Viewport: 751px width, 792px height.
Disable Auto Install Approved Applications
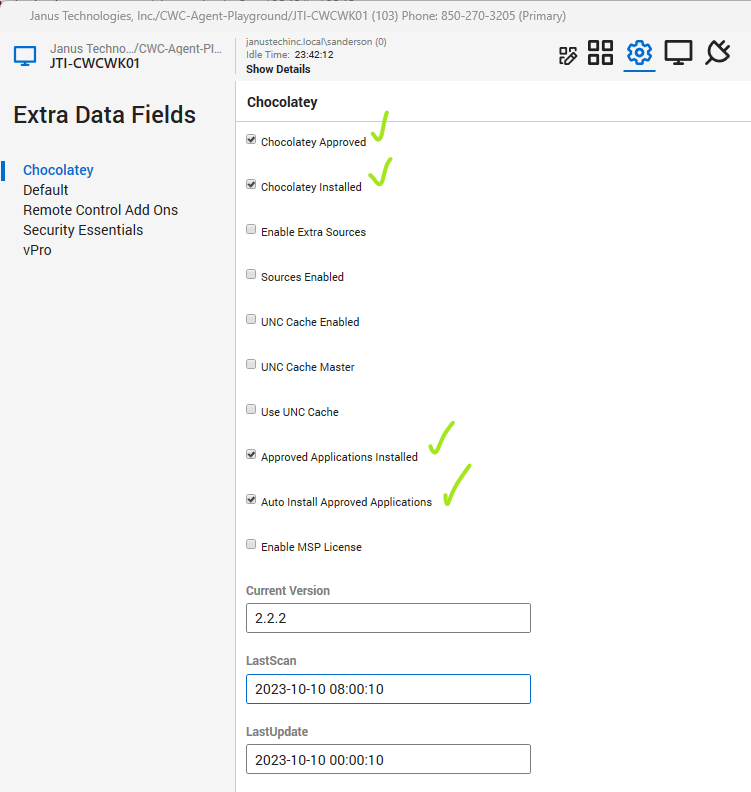[x=251, y=500]
